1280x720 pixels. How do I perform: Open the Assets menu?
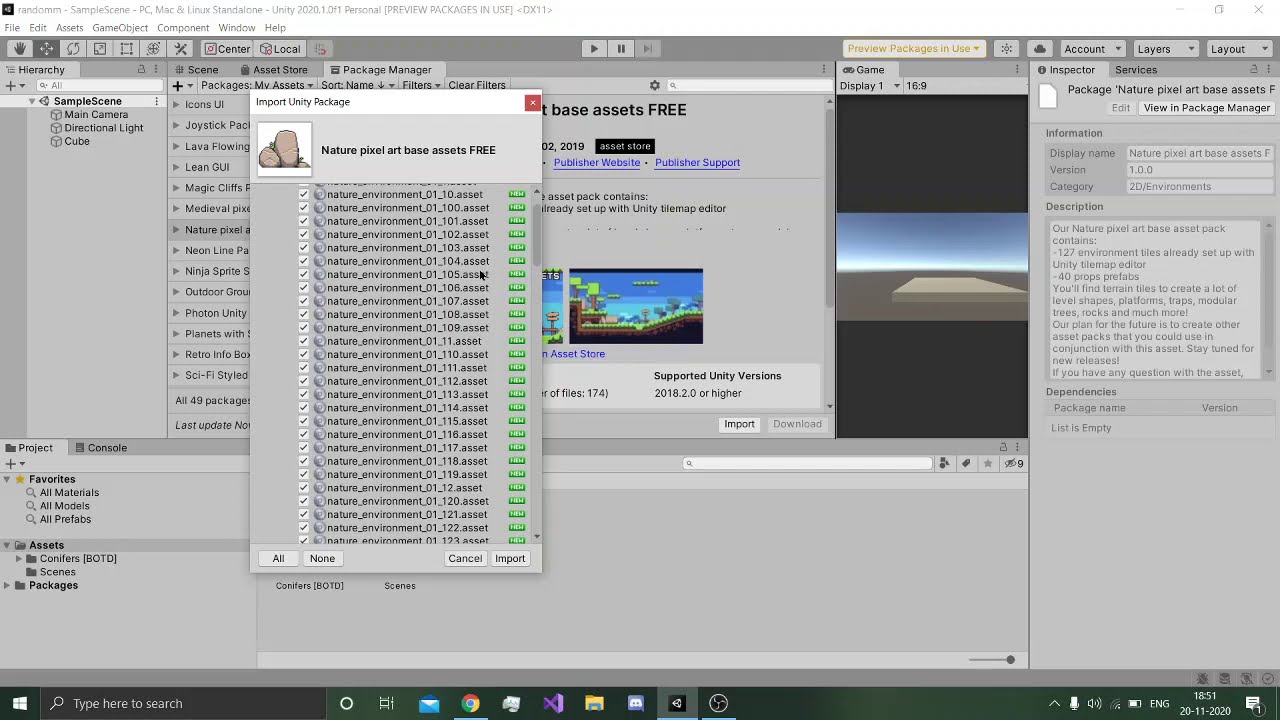[70, 27]
